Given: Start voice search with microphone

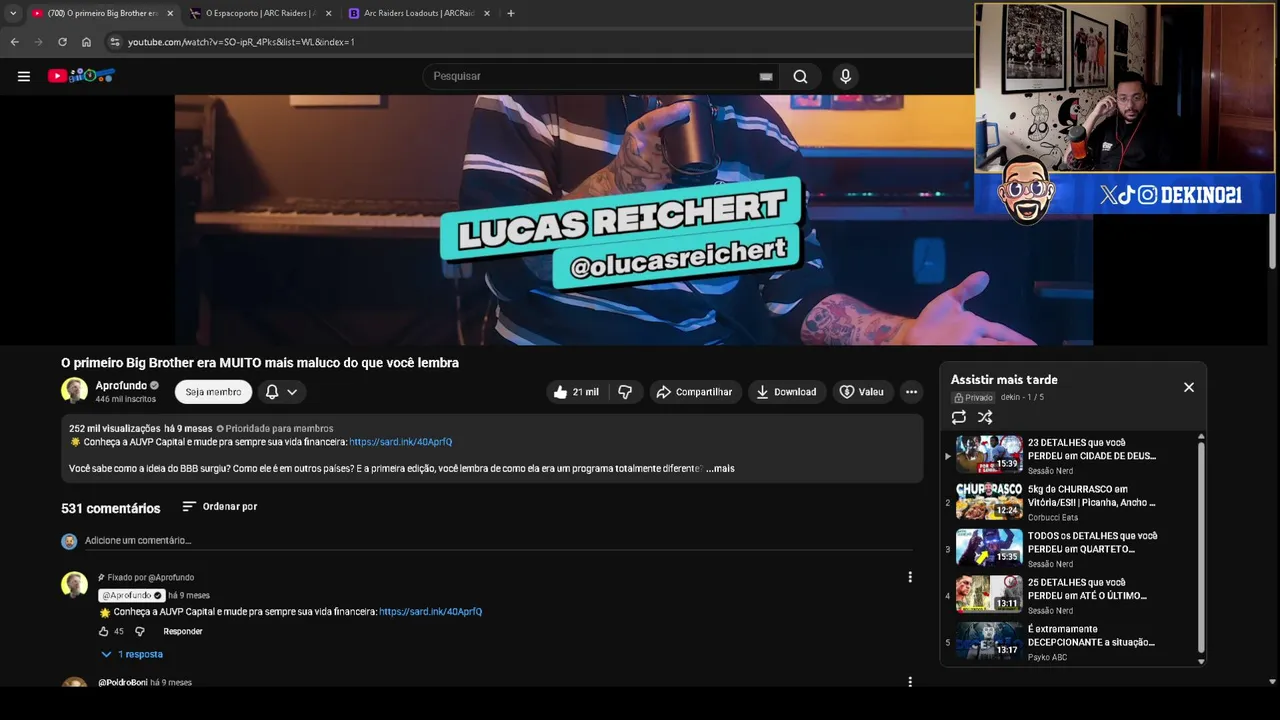Looking at the screenshot, I should (846, 76).
